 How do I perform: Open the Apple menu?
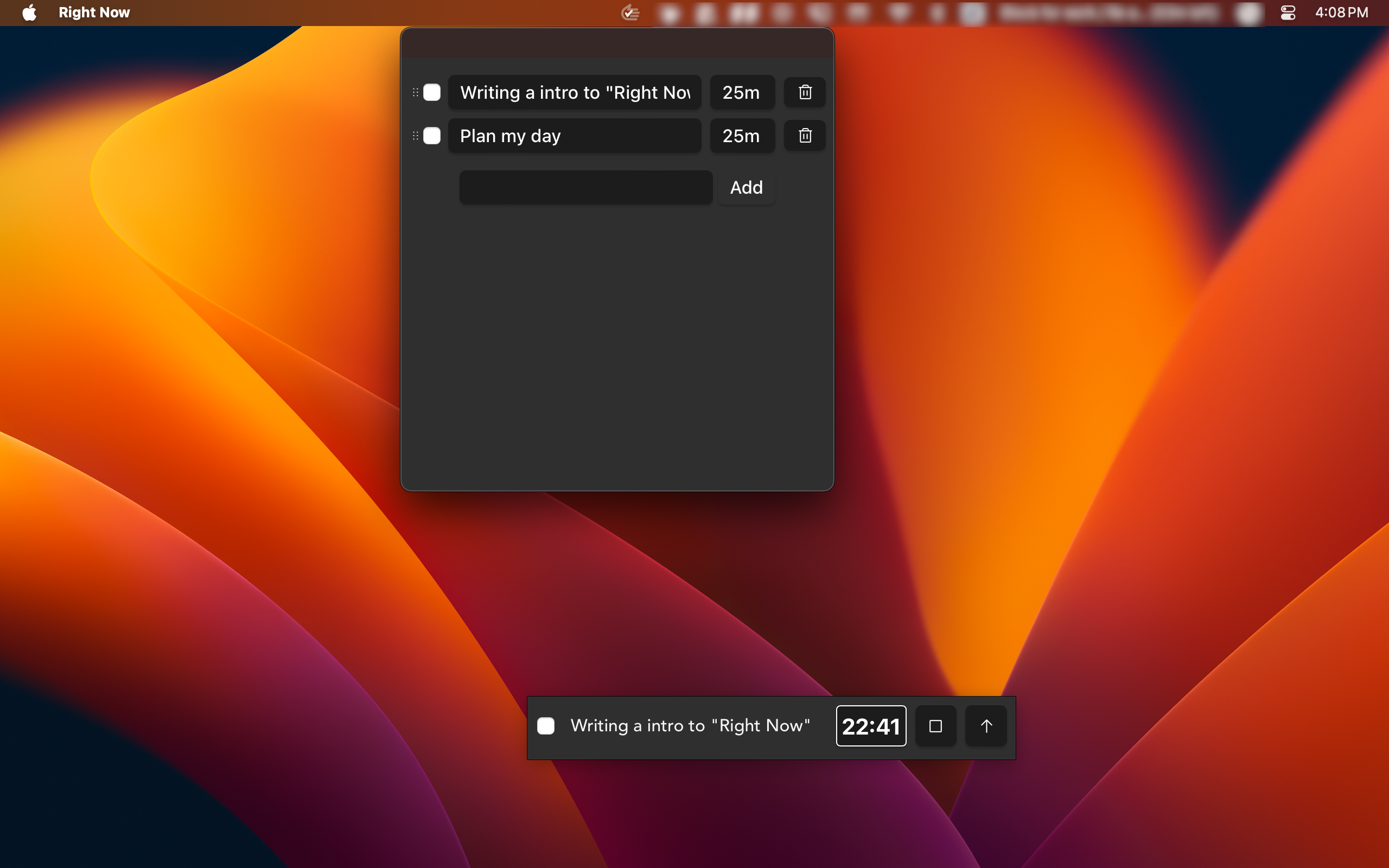pos(29,12)
